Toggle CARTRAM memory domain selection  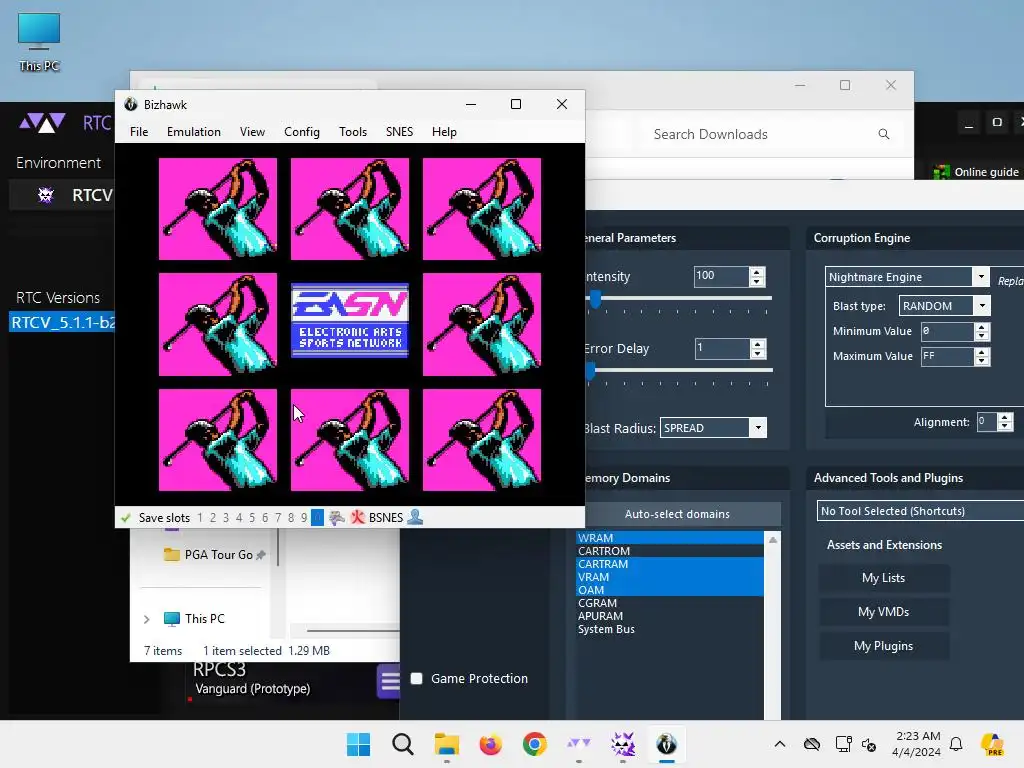[x=669, y=564]
